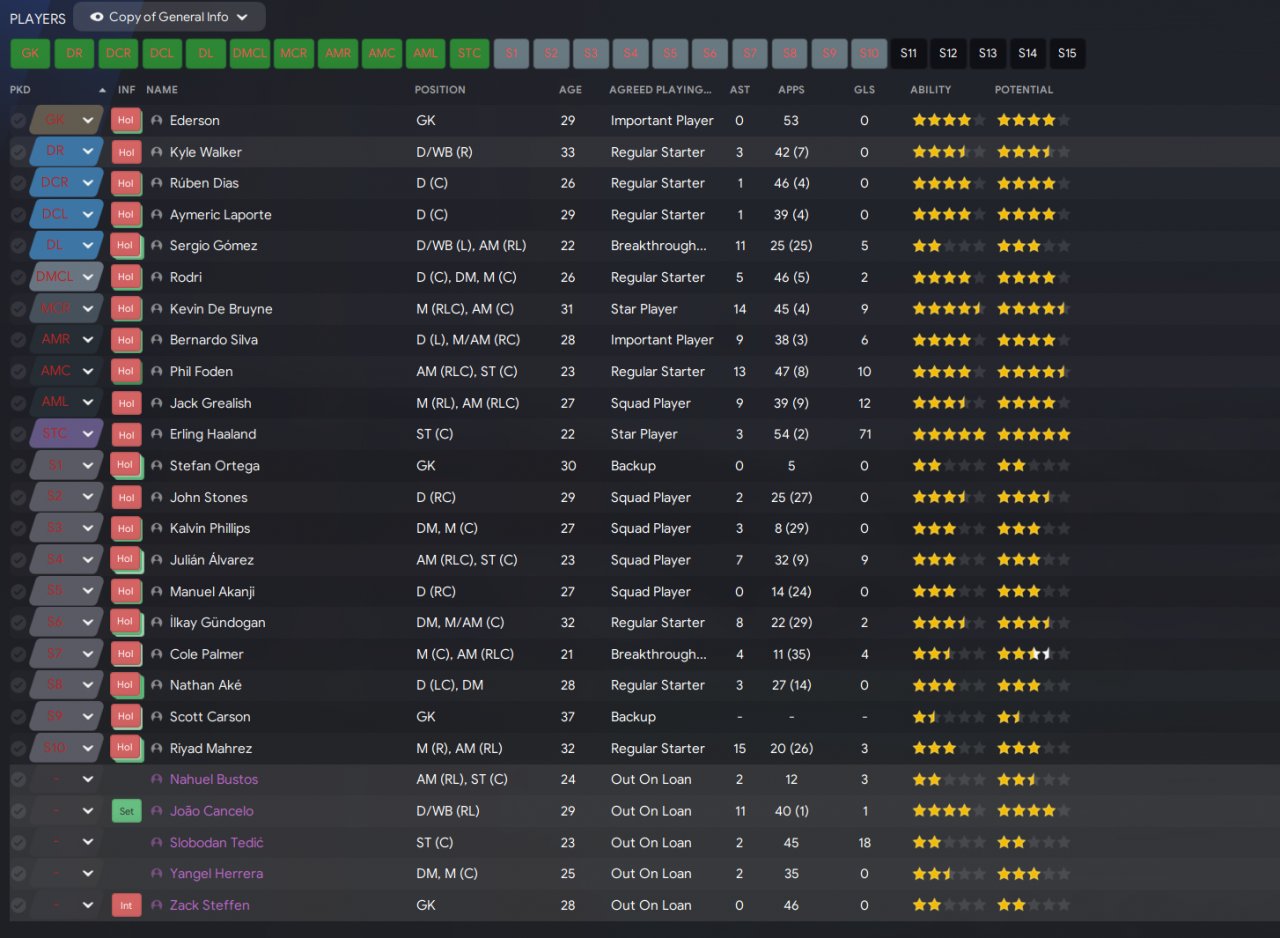Image resolution: width=1280 pixels, height=938 pixels.
Task: Click the green DMCL button in the top bar
Action: pos(250,54)
